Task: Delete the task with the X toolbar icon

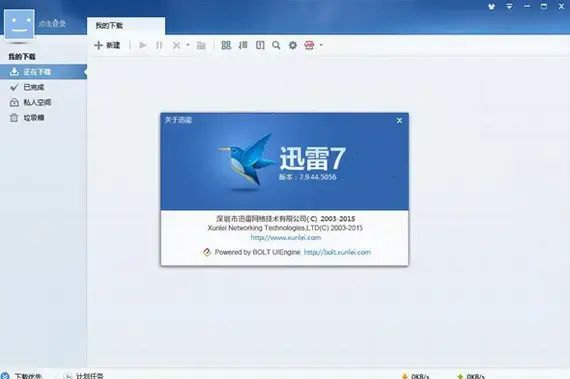Action: pyautogui.click(x=176, y=45)
